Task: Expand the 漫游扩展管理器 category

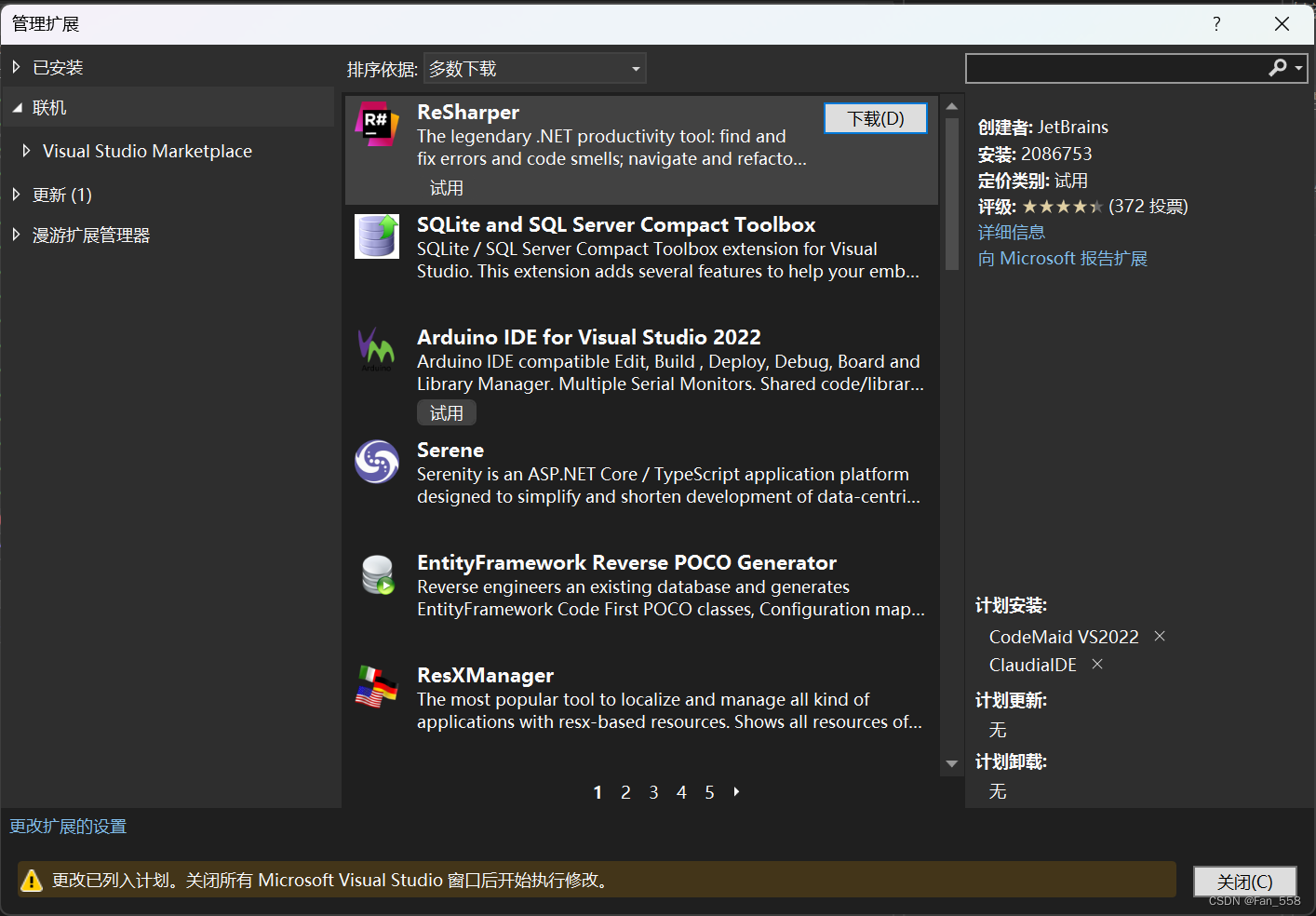Action: click(x=16, y=235)
